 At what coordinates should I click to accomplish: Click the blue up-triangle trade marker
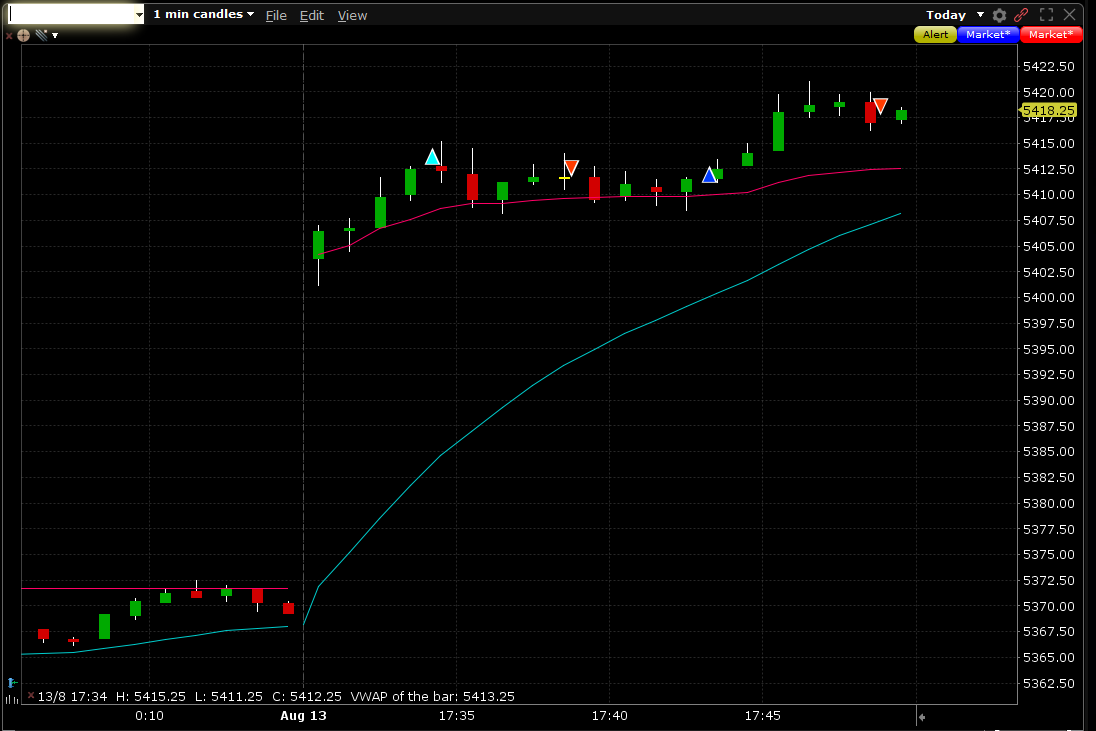tap(709, 175)
